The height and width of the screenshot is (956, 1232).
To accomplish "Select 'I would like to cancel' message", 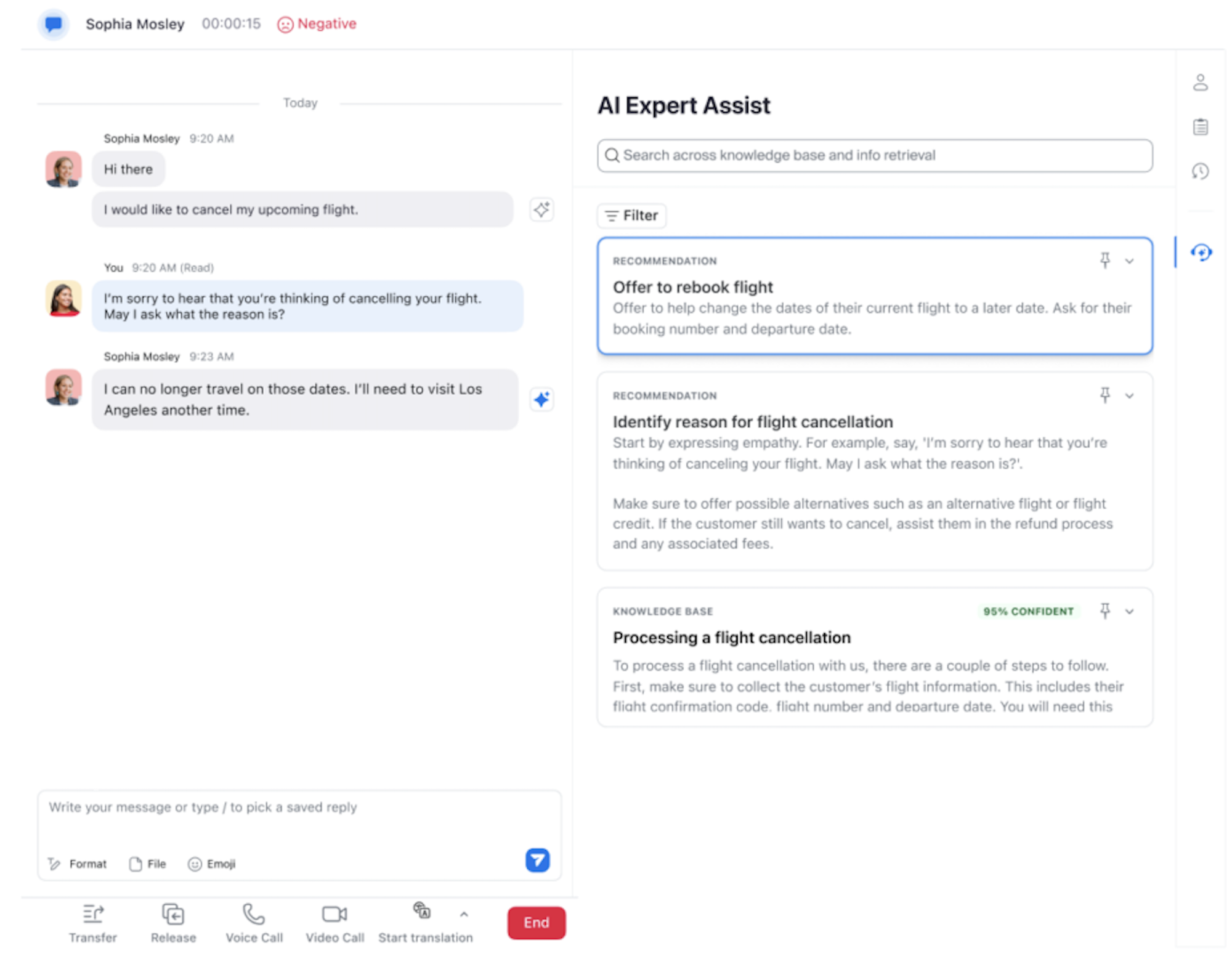I will click(x=302, y=209).
